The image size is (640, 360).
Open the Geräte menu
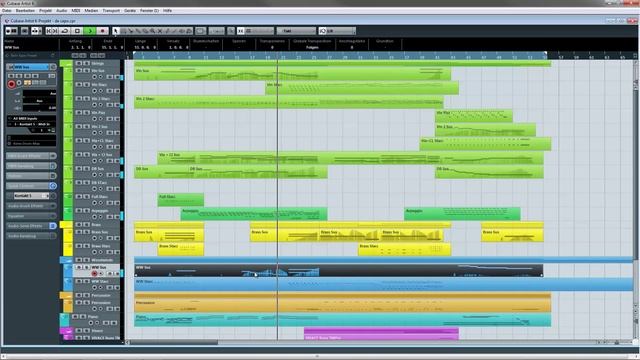130,11
